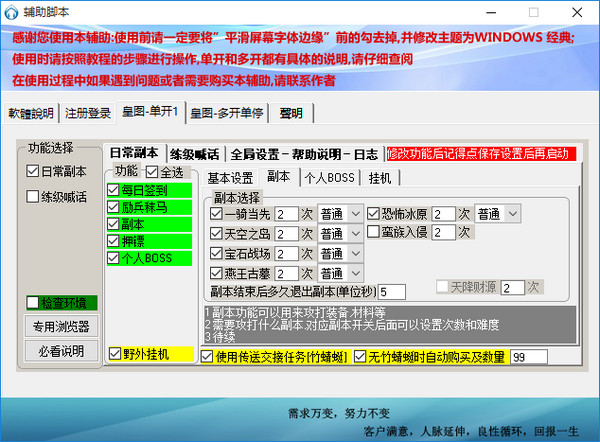Image resolution: width=600 pixels, height=442 pixels.
Task: Click 一骑当先 count input field
Action: click(286, 214)
